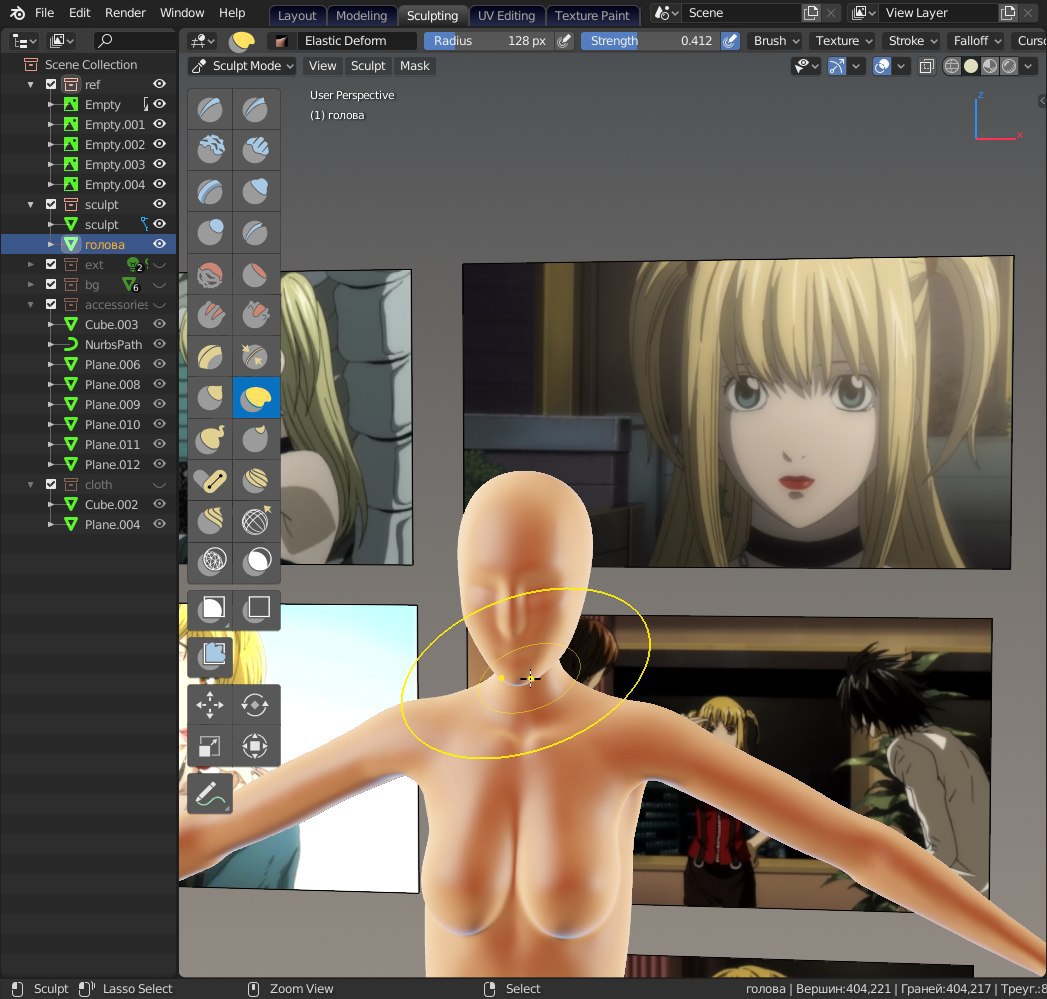1047x999 pixels.
Task: Collapse the cloth collection
Action: click(30, 484)
